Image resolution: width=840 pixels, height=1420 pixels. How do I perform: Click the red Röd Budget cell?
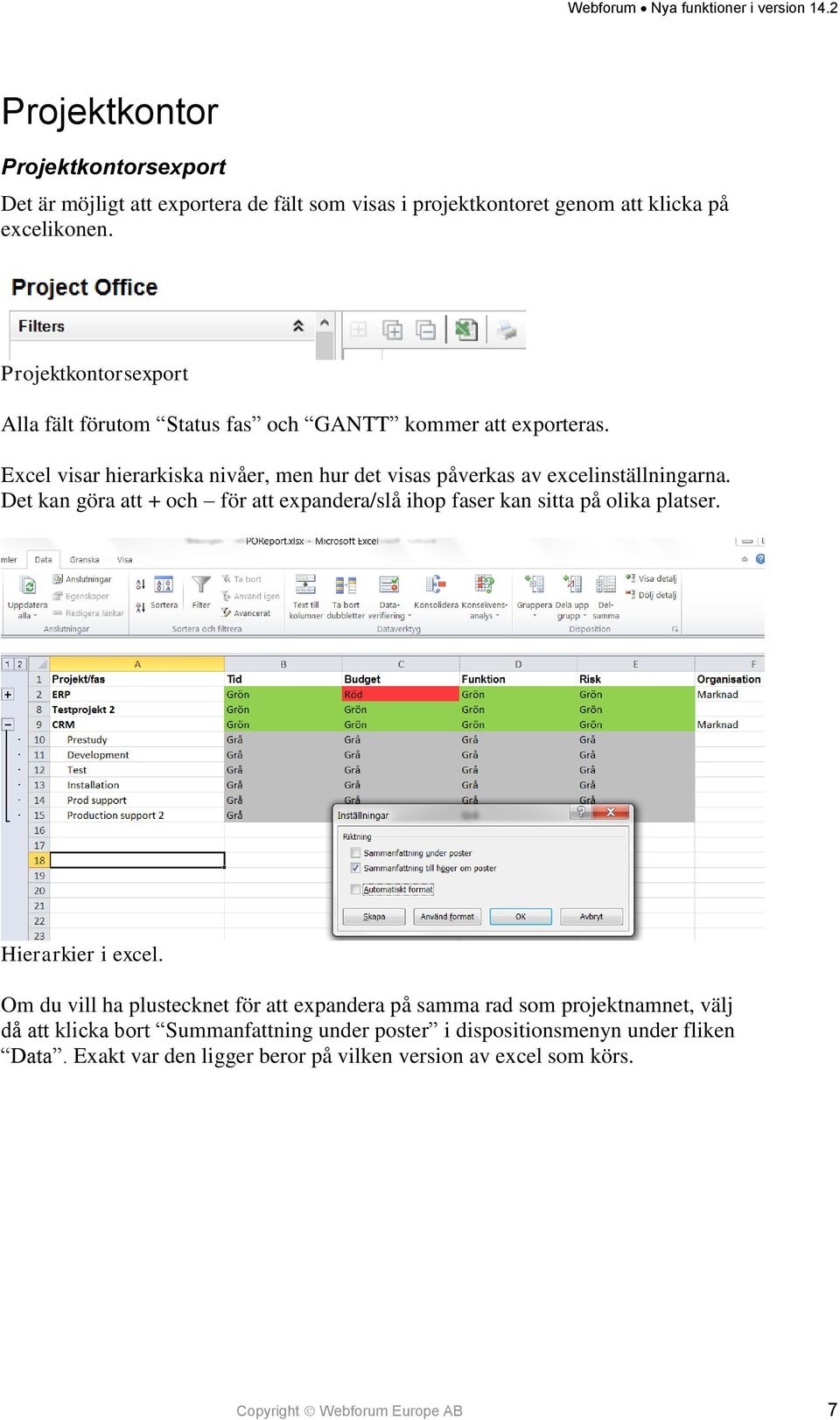[401, 695]
